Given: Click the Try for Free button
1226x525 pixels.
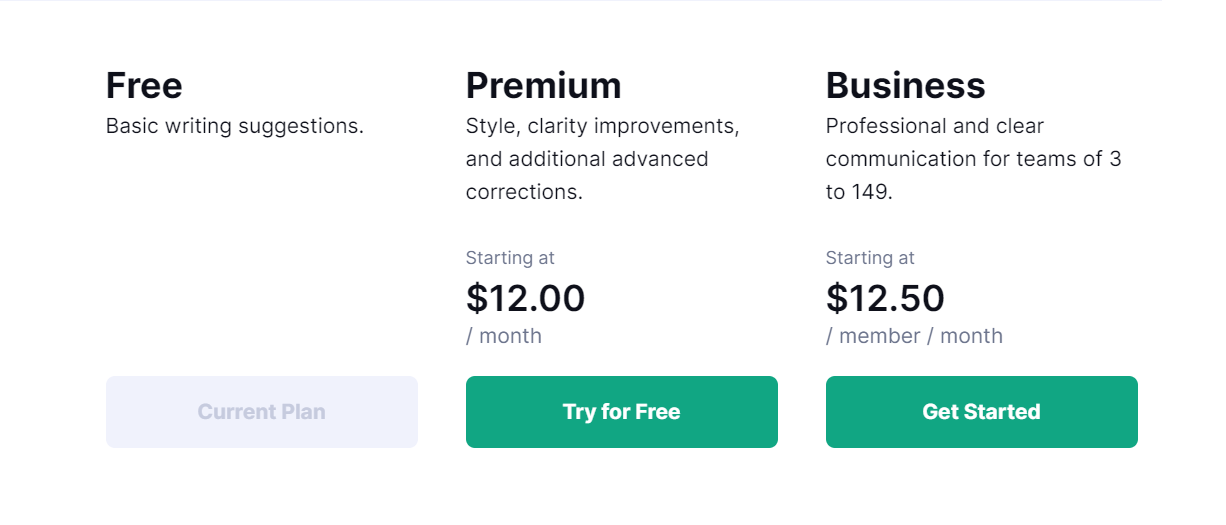Looking at the screenshot, I should click(621, 412).
